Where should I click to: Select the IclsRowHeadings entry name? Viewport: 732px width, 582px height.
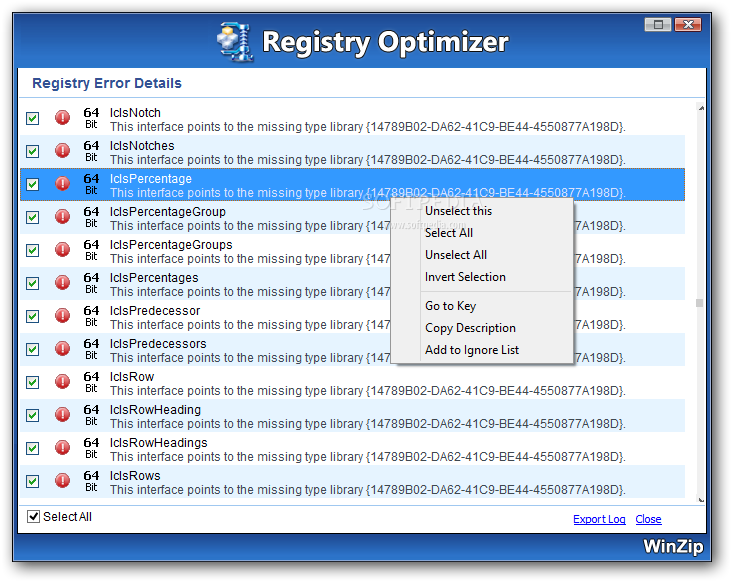click(x=158, y=442)
